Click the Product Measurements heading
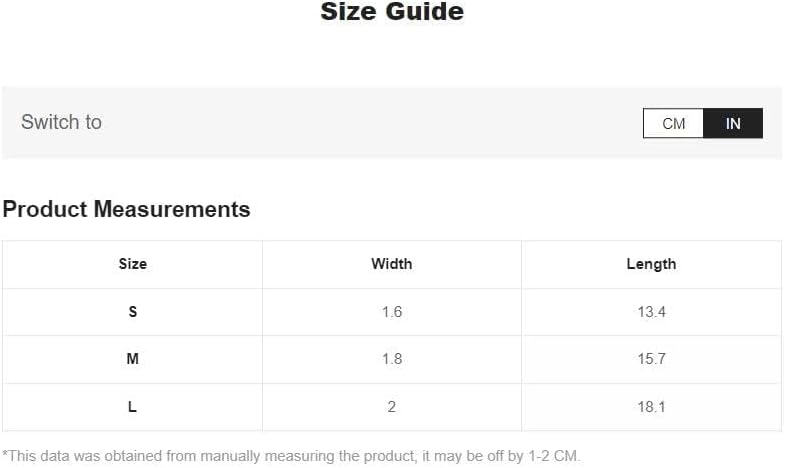 [126, 209]
